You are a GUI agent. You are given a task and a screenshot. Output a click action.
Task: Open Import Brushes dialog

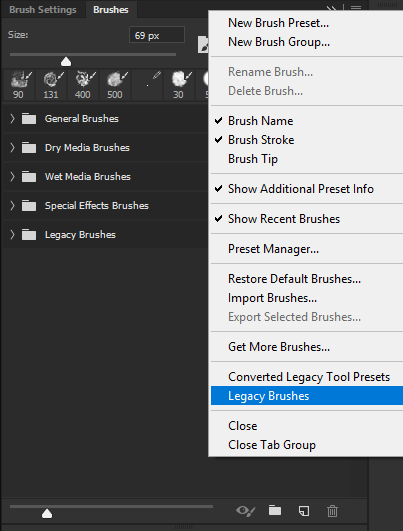tap(272, 298)
